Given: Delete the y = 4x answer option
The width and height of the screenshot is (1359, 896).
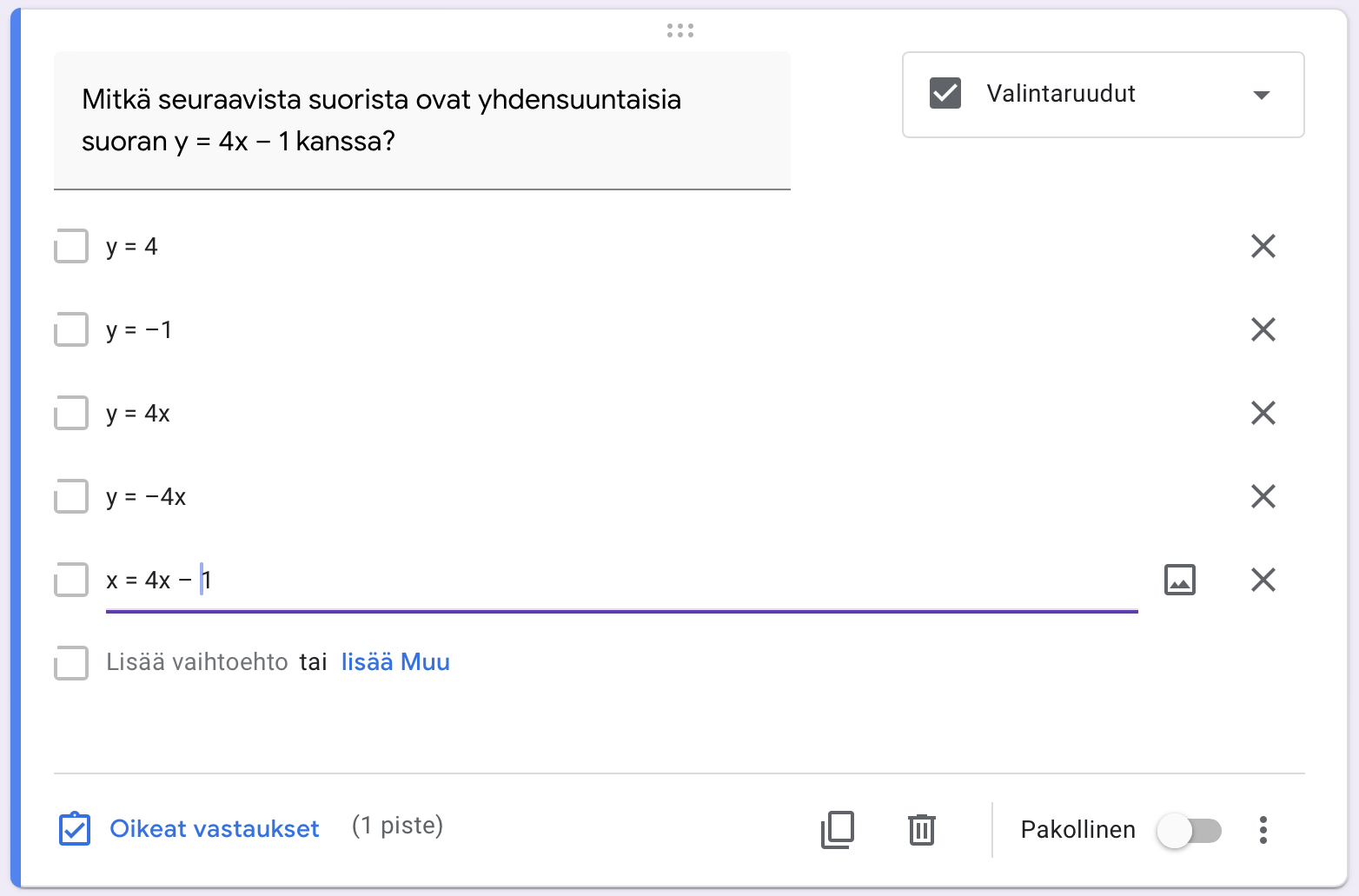Looking at the screenshot, I should (x=1263, y=413).
